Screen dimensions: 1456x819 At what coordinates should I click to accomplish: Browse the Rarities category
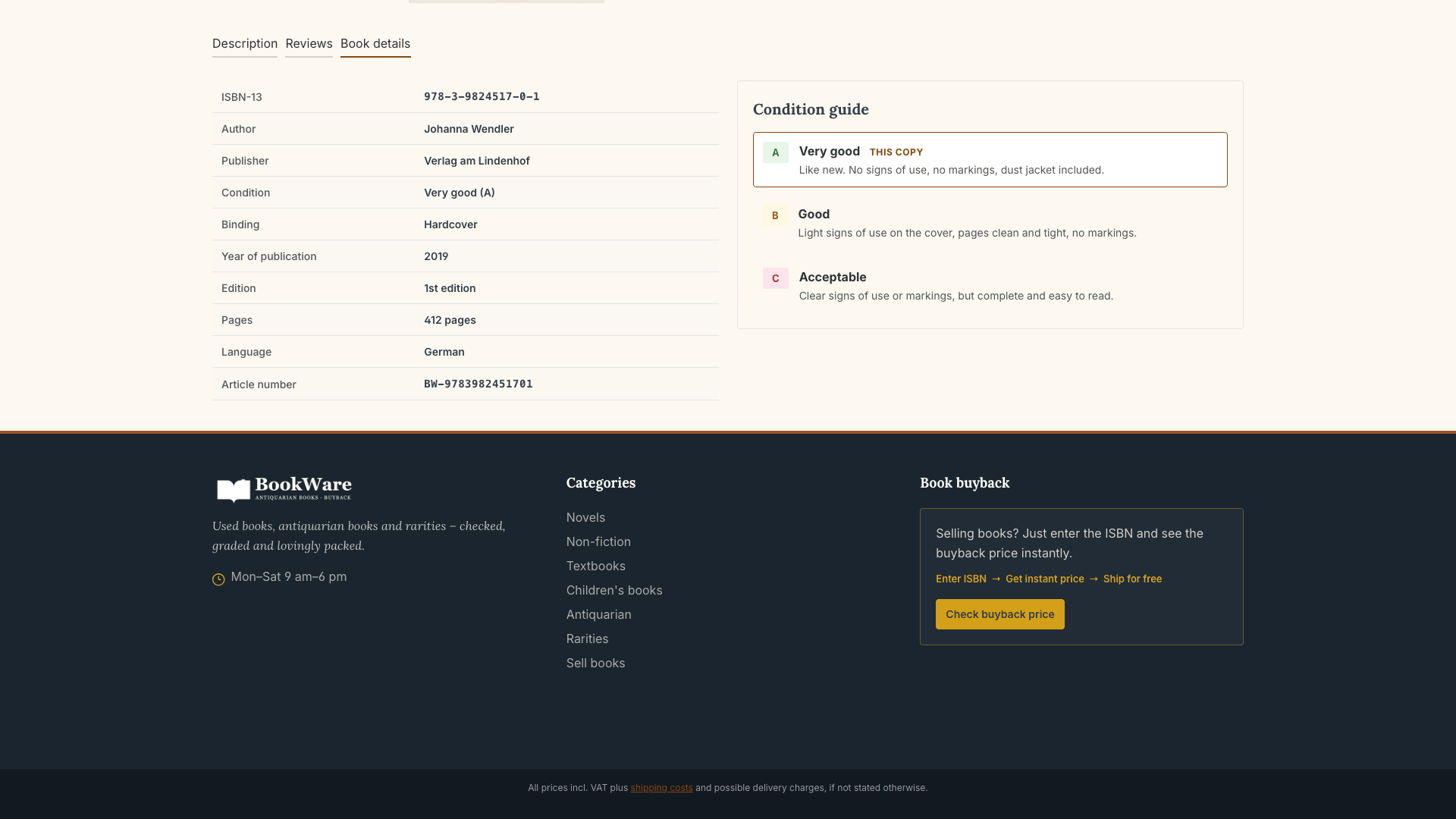(587, 639)
